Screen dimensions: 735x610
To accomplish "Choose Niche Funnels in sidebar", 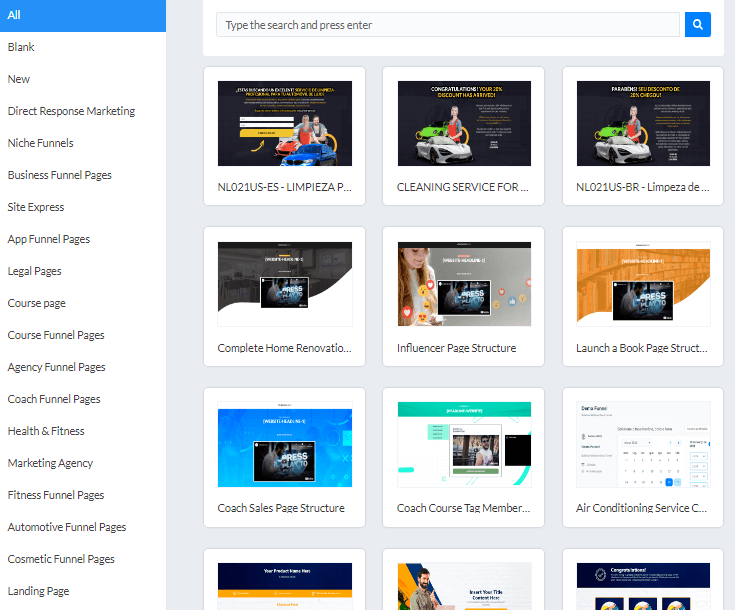I will [40, 143].
